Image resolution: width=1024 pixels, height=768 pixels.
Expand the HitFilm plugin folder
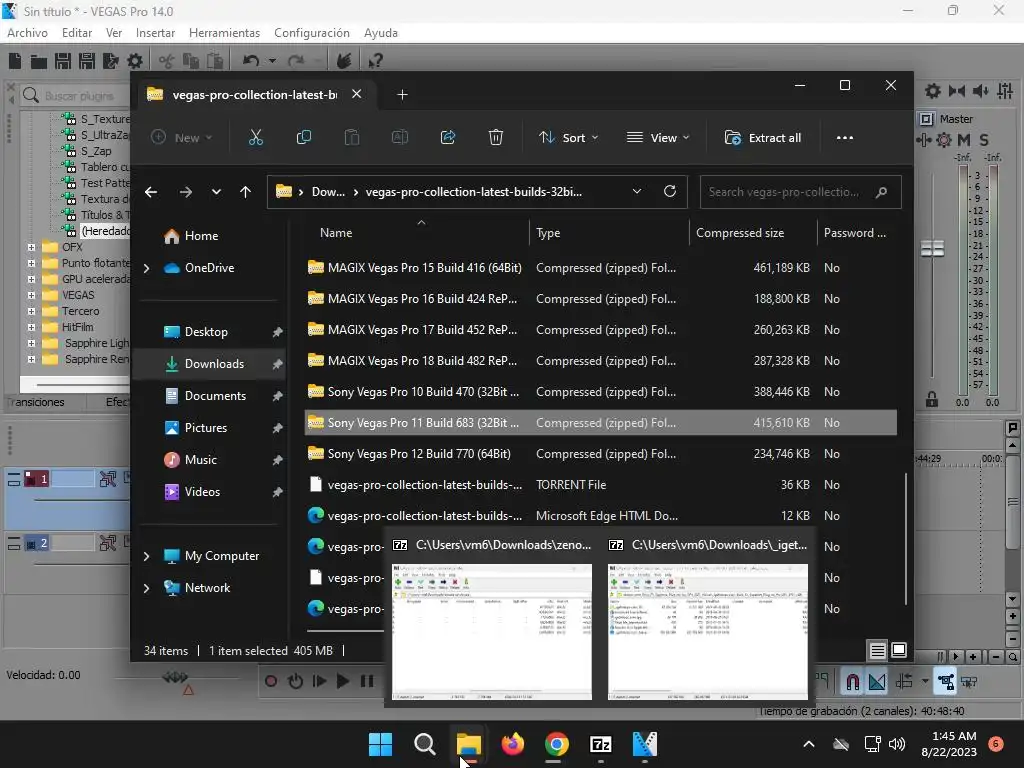click(x=31, y=327)
